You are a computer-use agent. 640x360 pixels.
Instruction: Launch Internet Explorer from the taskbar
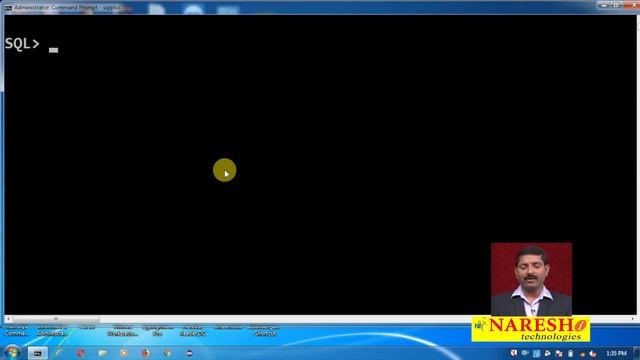click(x=59, y=353)
